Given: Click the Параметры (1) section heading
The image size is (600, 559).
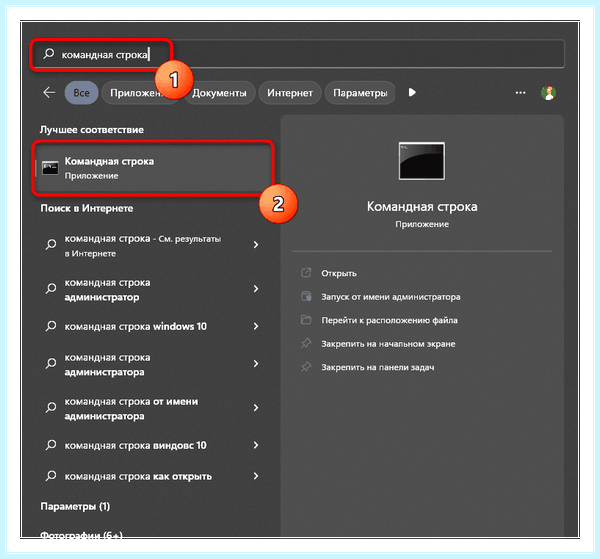Looking at the screenshot, I should (75, 506).
